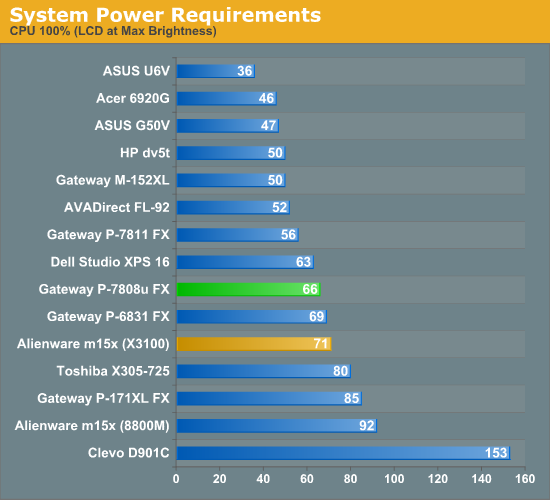Select the 'HP dv5t' label
The width and height of the screenshot is (550, 500).
click(x=145, y=153)
